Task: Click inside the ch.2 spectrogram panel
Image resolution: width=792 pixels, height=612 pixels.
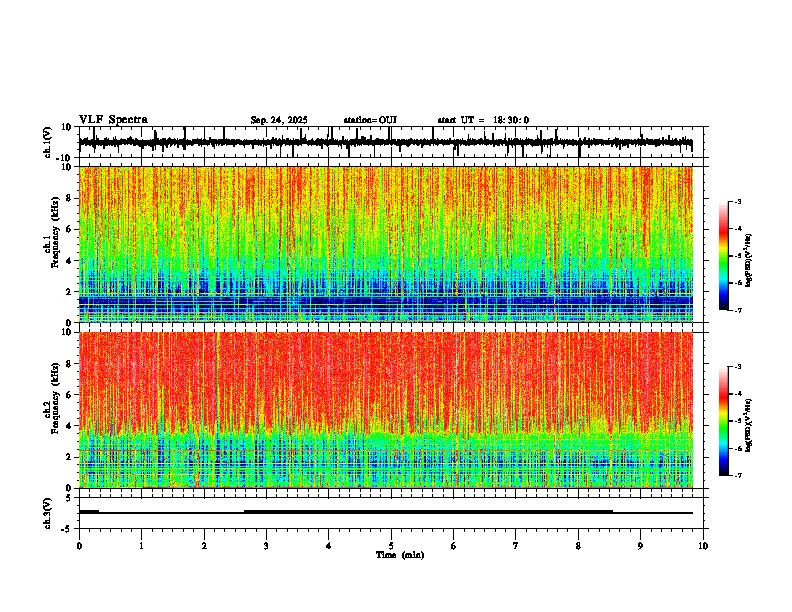Action: click(386, 410)
